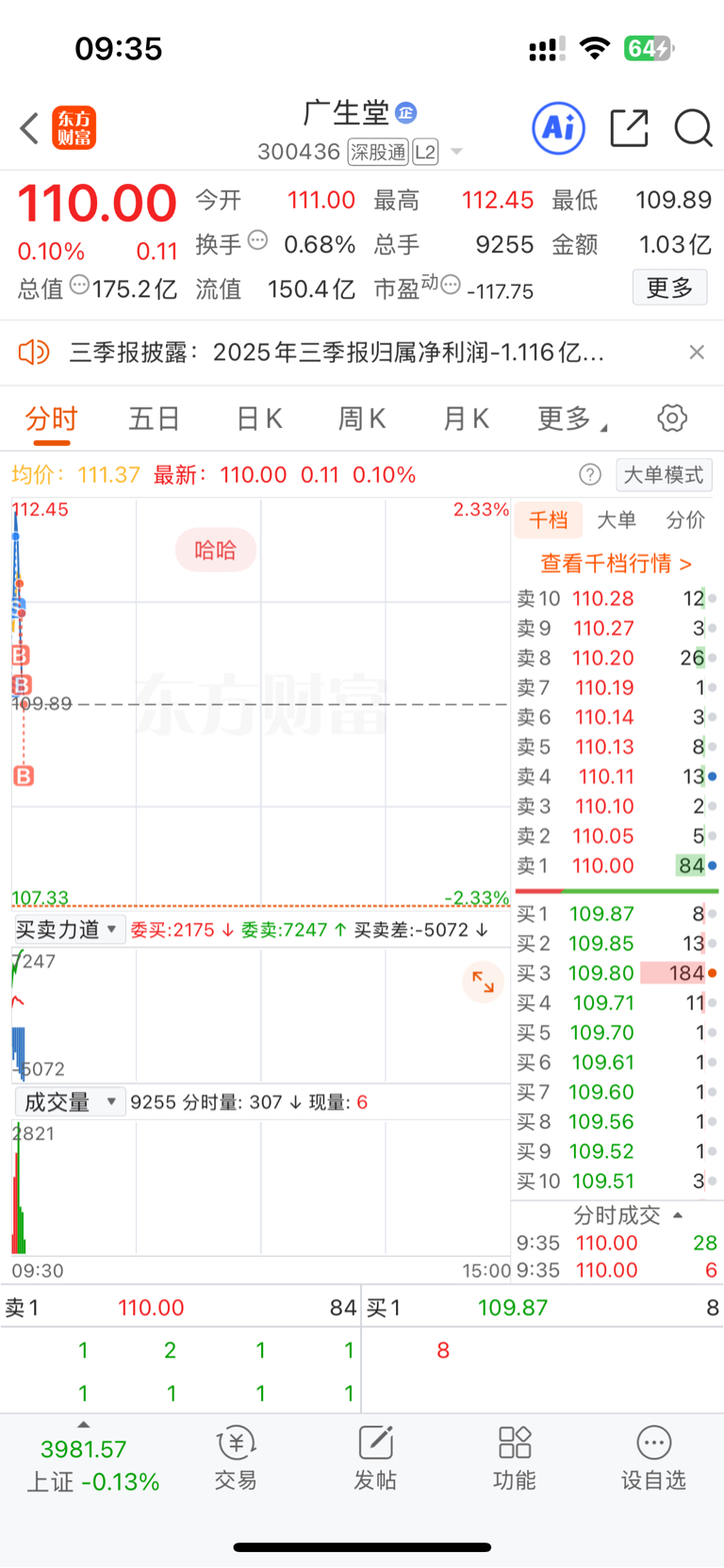Open the search magnifier icon
The height and width of the screenshot is (1568, 724).
[x=693, y=127]
